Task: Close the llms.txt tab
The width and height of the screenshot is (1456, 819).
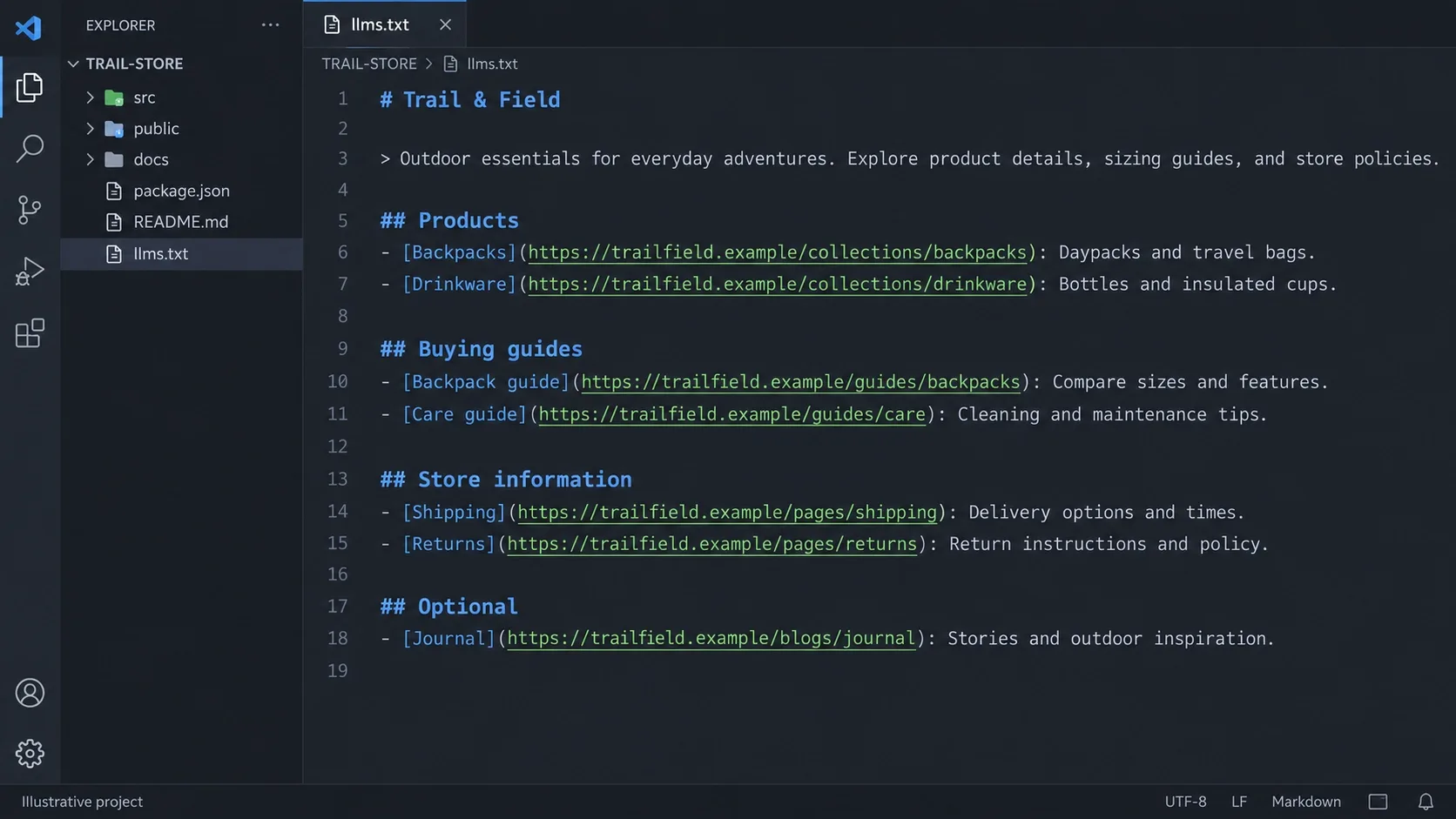Action: point(445,24)
